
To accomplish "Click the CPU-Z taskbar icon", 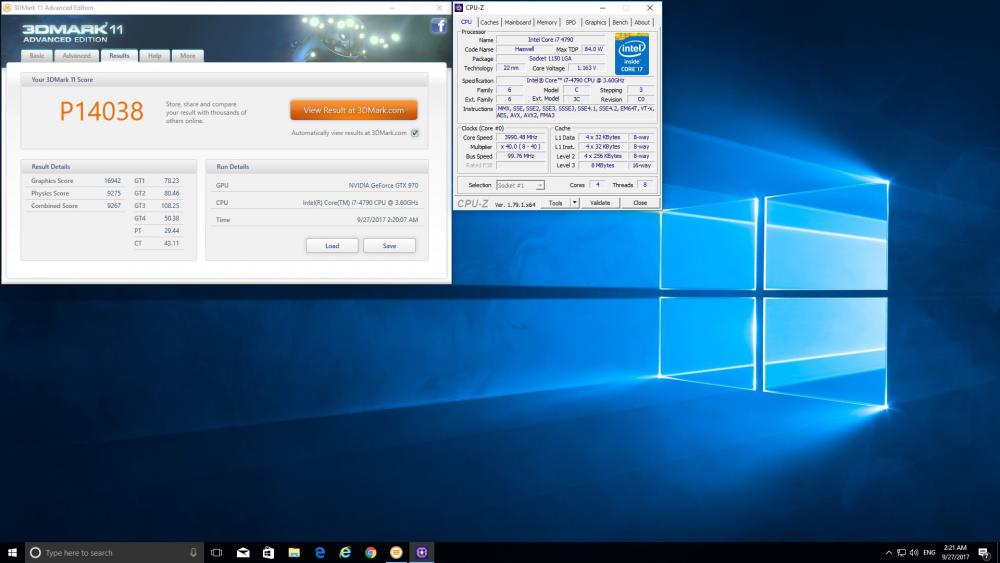I will pyautogui.click(x=422, y=552).
